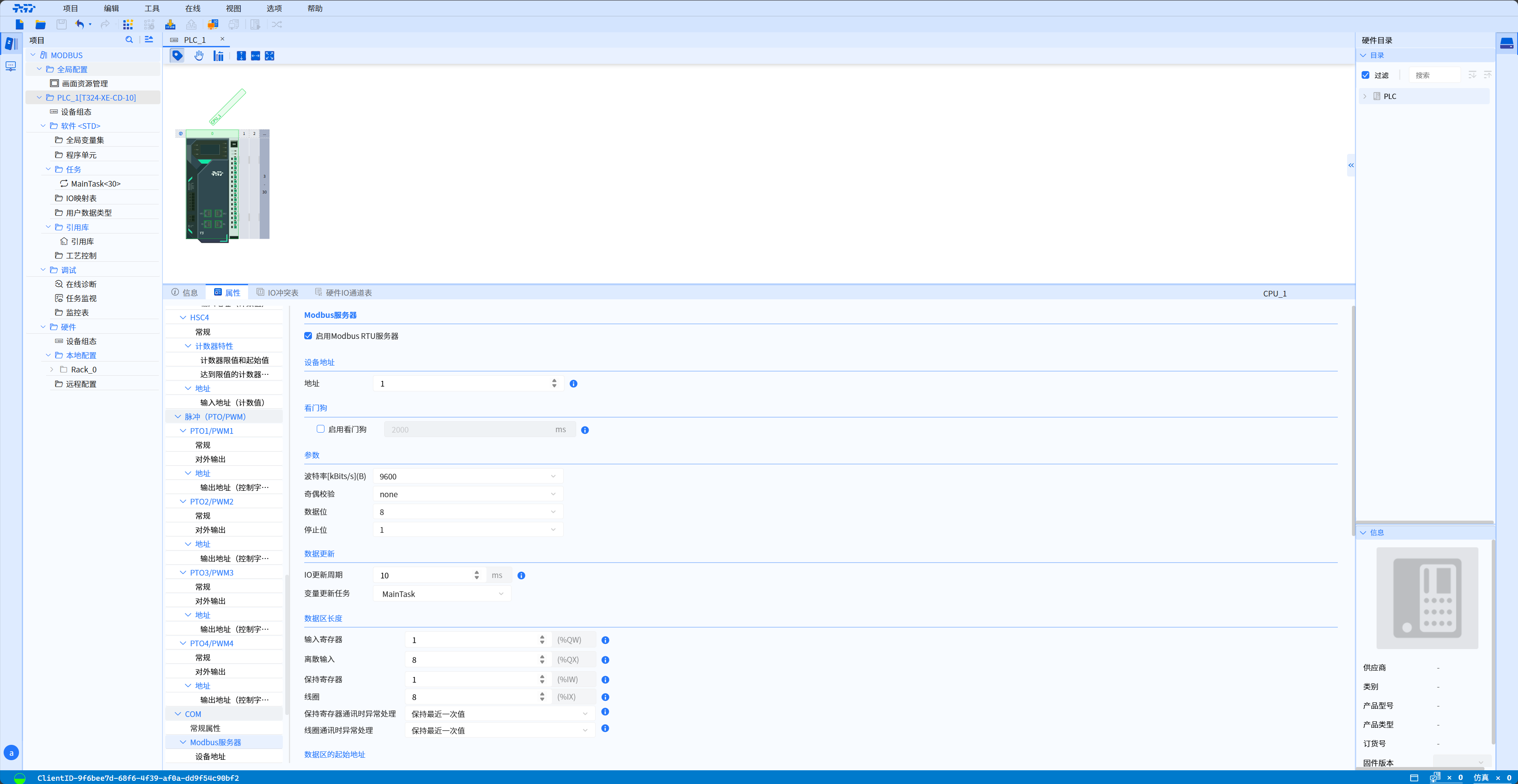Click info icon next to 地址 field
This screenshot has width=1518, height=784.
coord(573,383)
